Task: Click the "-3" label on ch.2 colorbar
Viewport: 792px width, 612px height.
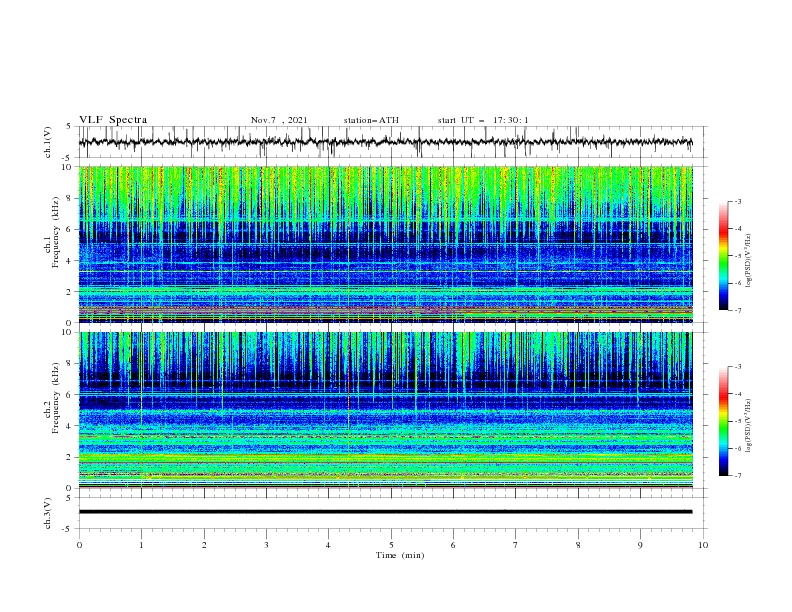Action: tap(738, 367)
